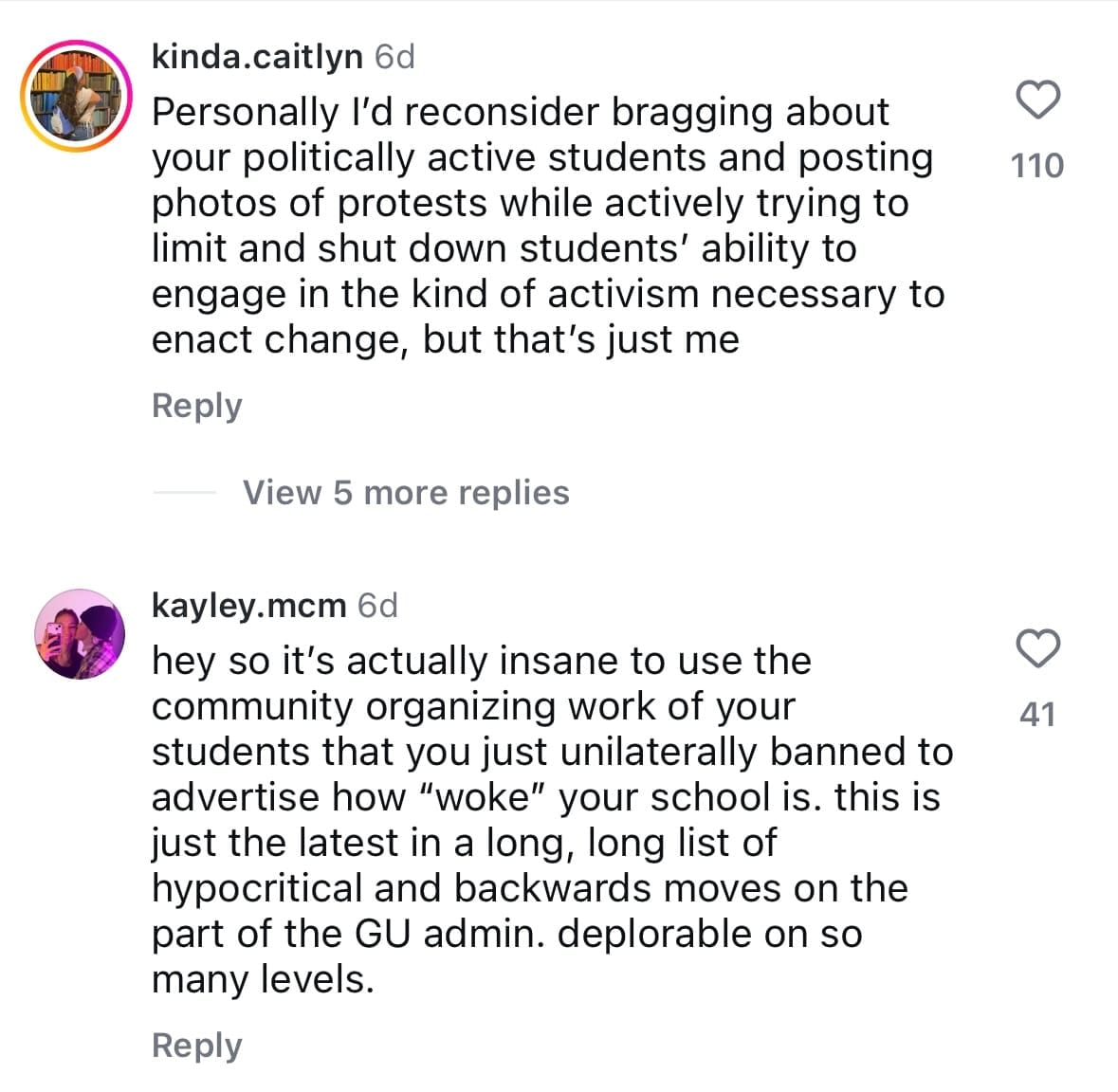
Task: Reply to kayley.mcm's comment
Action: pos(197,1045)
